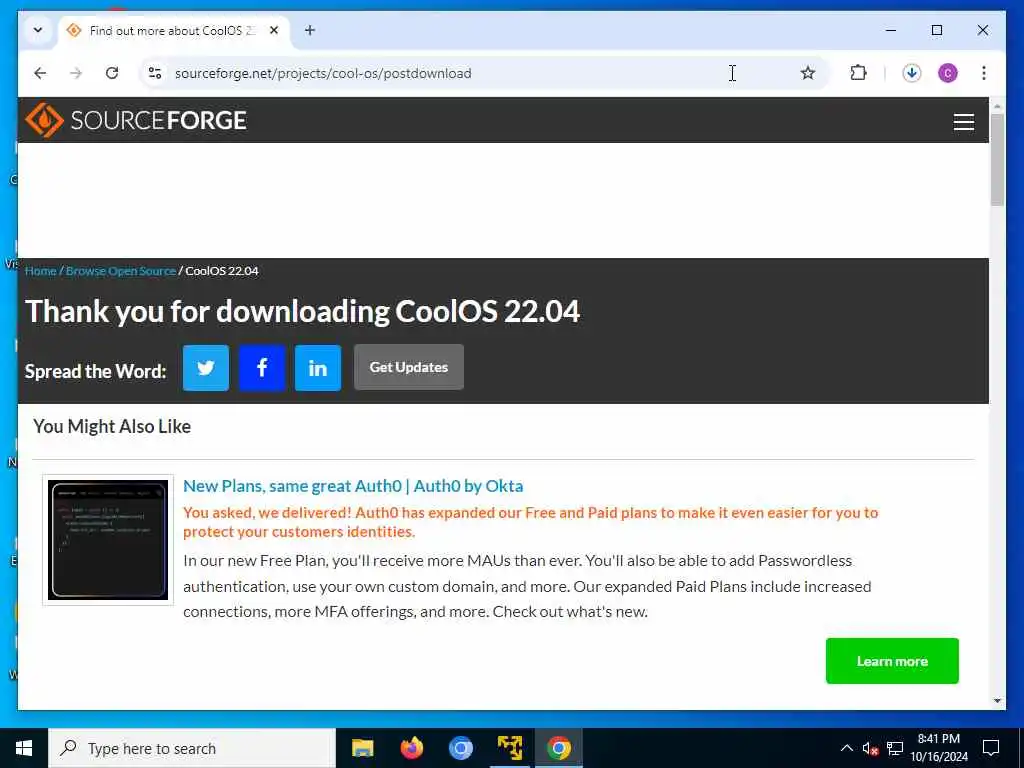The width and height of the screenshot is (1024, 768).
Task: Open the hamburger navigation menu
Action: [x=963, y=122]
